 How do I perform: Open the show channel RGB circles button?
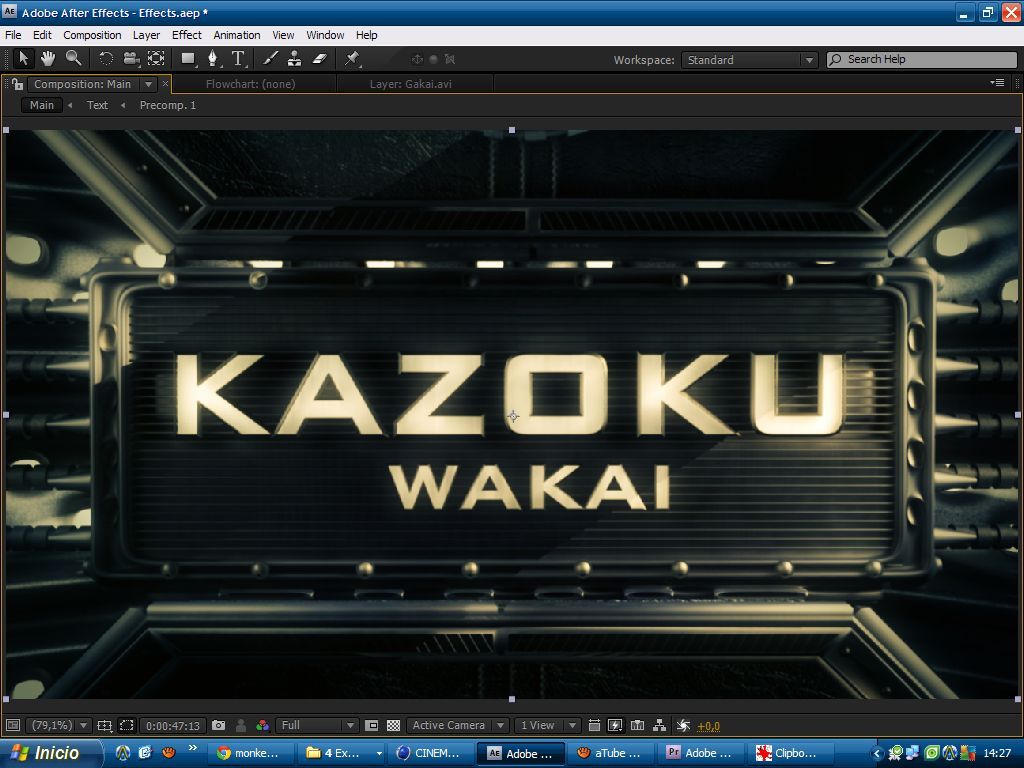coord(263,726)
